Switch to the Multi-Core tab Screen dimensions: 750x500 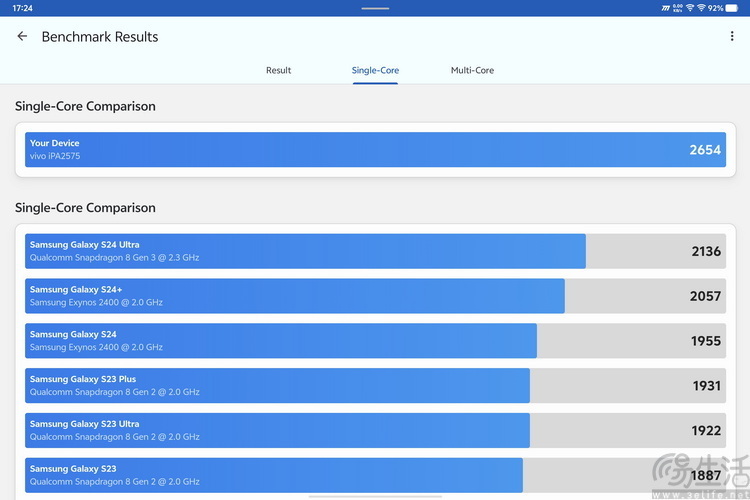click(472, 70)
